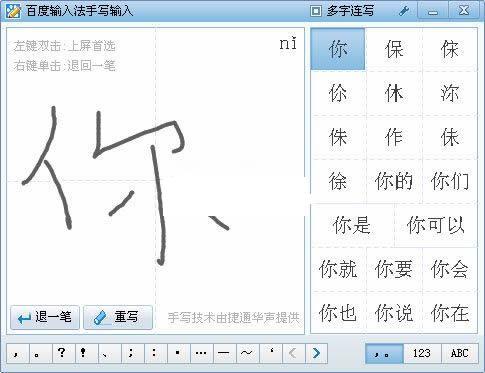Screen dimensions: 485x373
Task: Toggle the 多字连写 checkbox
Action: point(316,11)
